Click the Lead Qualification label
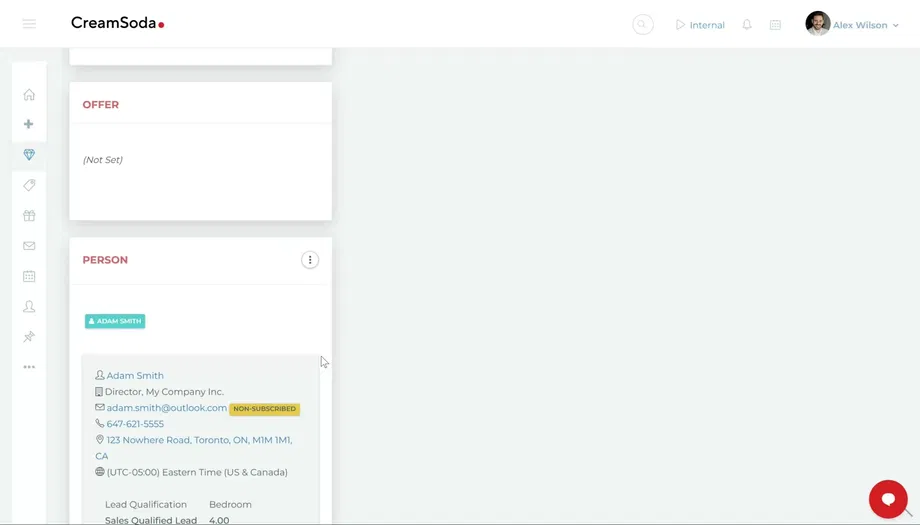This screenshot has width=920, height=525. [146, 504]
